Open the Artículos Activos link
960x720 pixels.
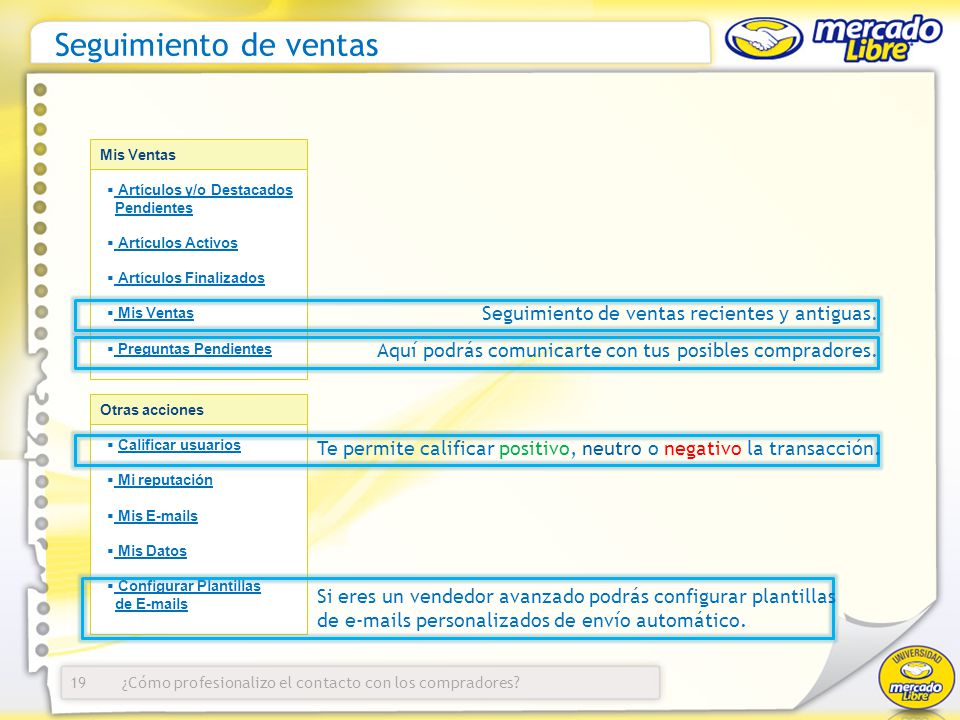coord(176,243)
